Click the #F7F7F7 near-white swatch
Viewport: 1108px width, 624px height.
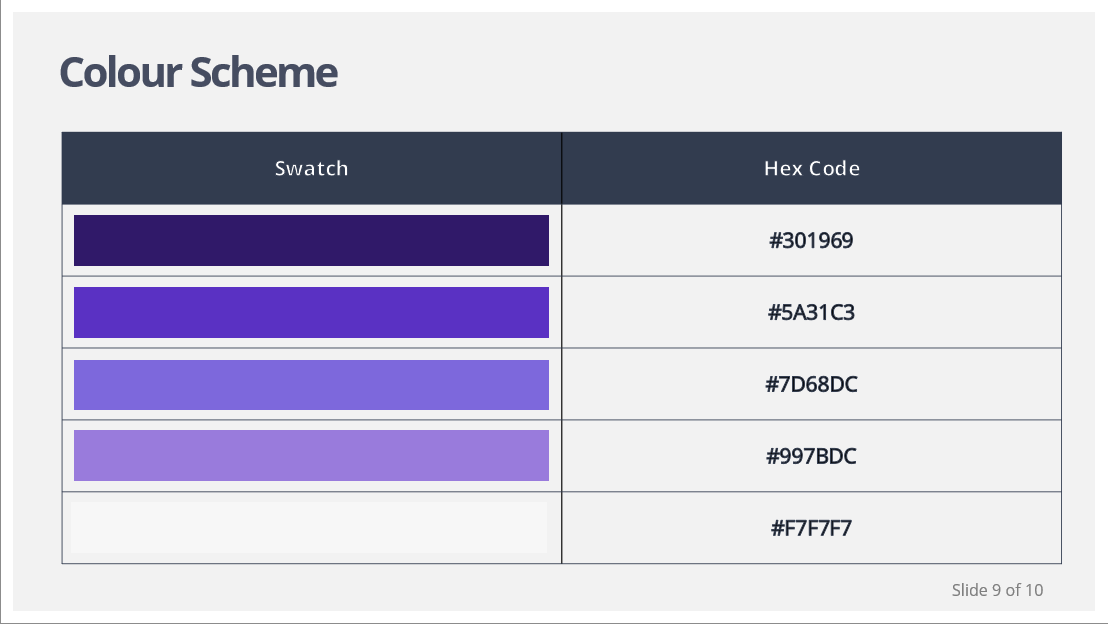pyautogui.click(x=310, y=526)
